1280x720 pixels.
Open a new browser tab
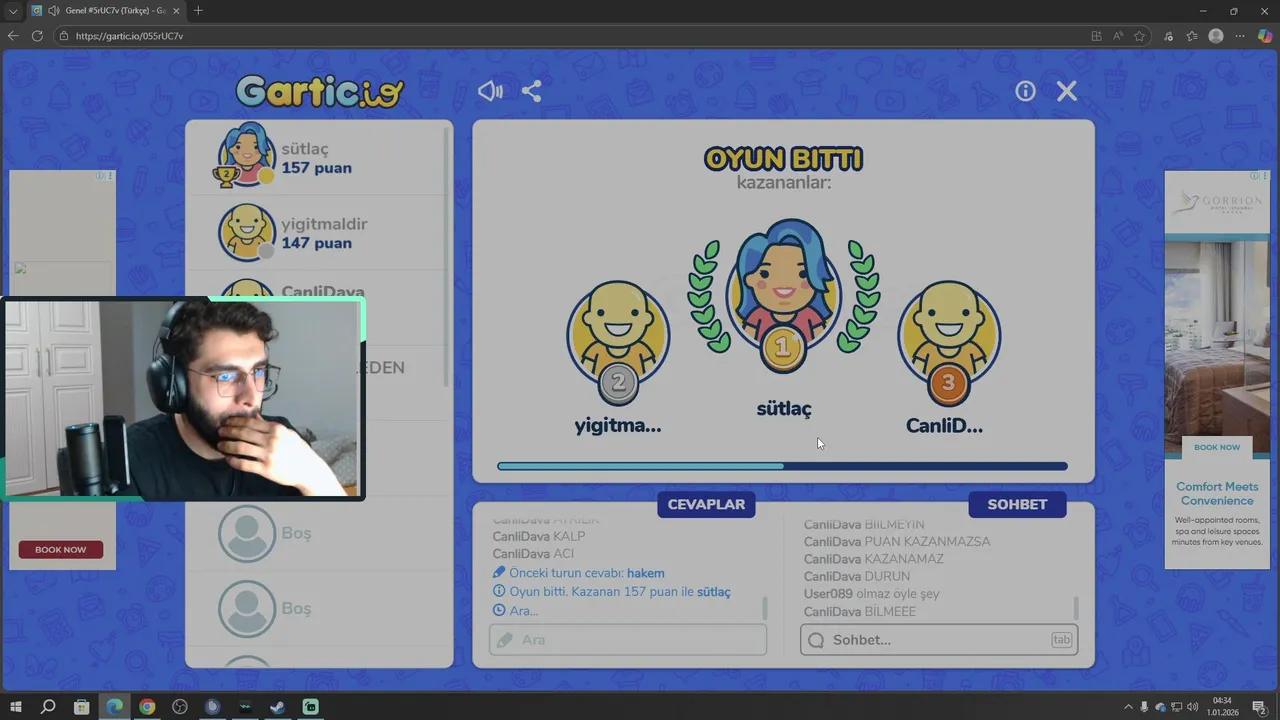click(x=198, y=11)
